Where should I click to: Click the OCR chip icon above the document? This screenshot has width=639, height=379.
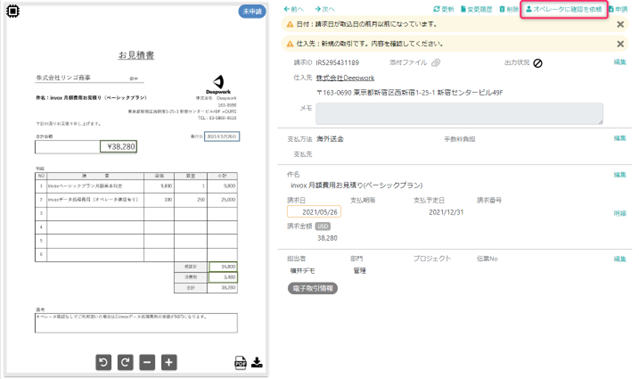pyautogui.click(x=13, y=11)
